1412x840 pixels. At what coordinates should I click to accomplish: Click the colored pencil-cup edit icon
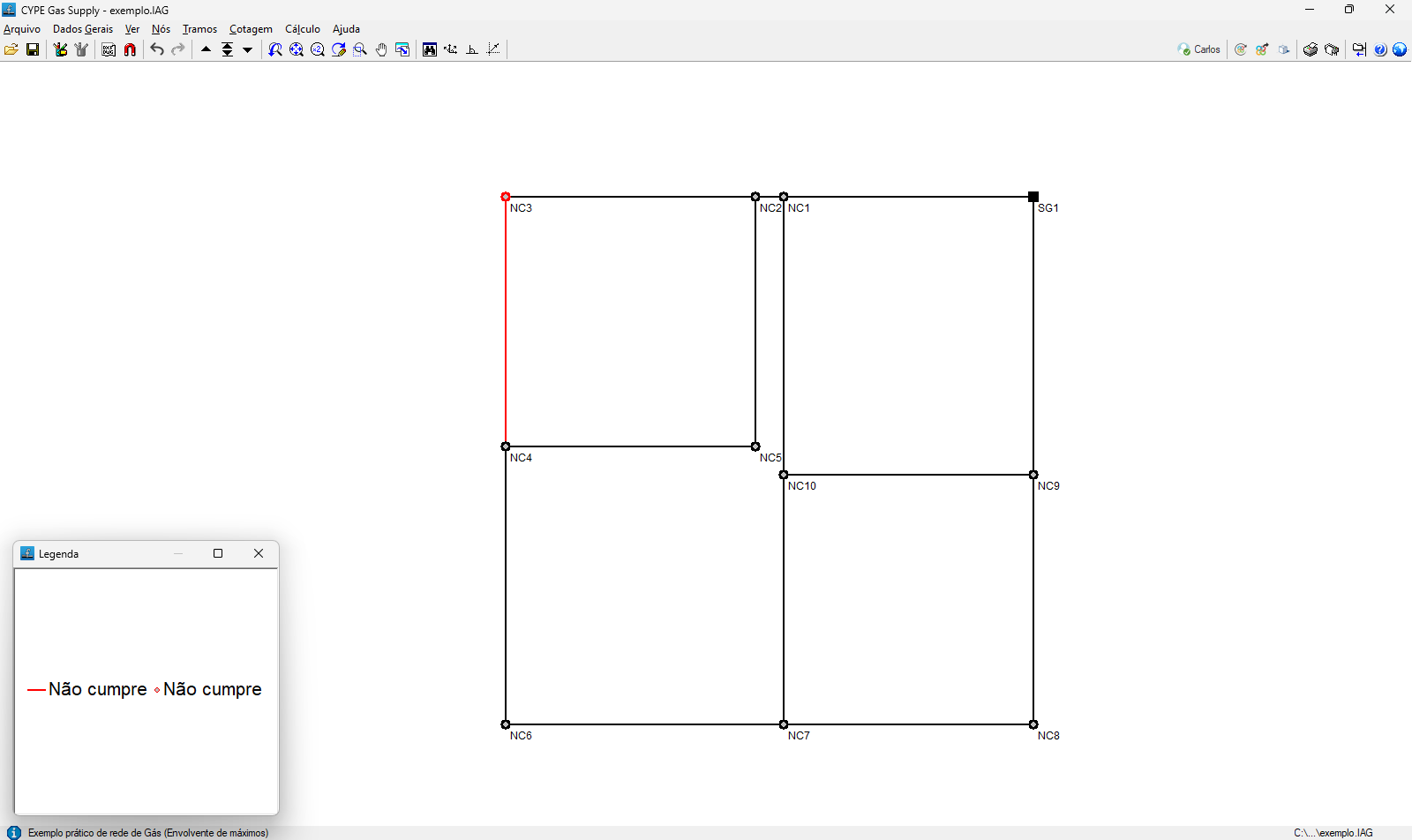(60, 49)
